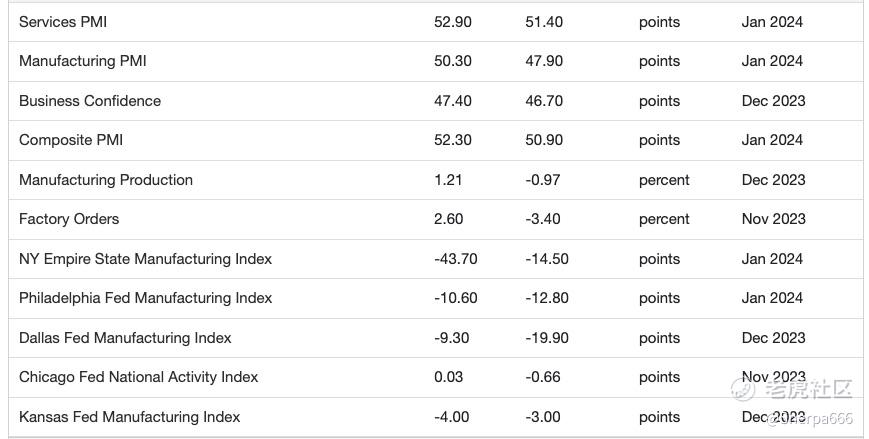869x439 pixels.
Task: Select Factory Orders previous value -3.40
Action: tap(543, 219)
